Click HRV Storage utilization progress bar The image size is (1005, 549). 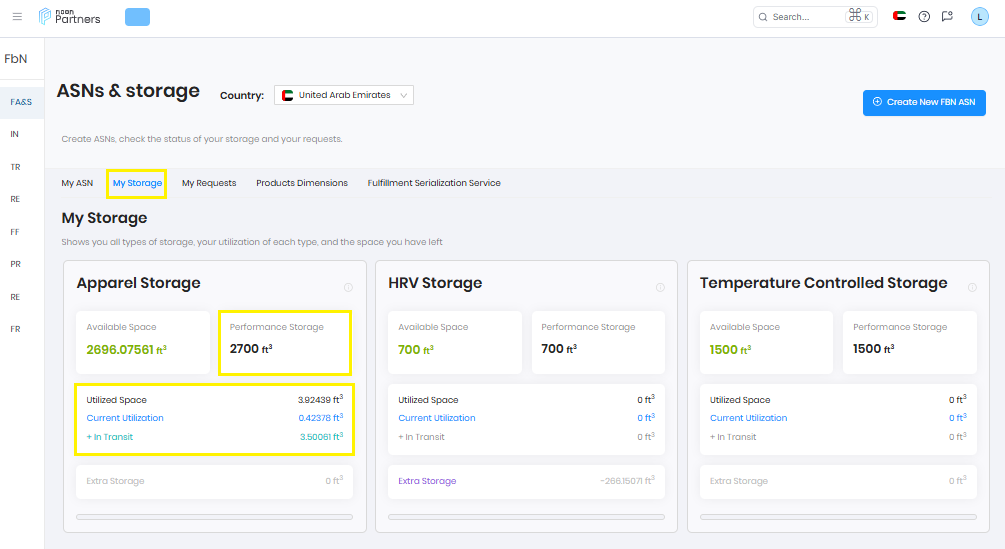[x=526, y=517]
